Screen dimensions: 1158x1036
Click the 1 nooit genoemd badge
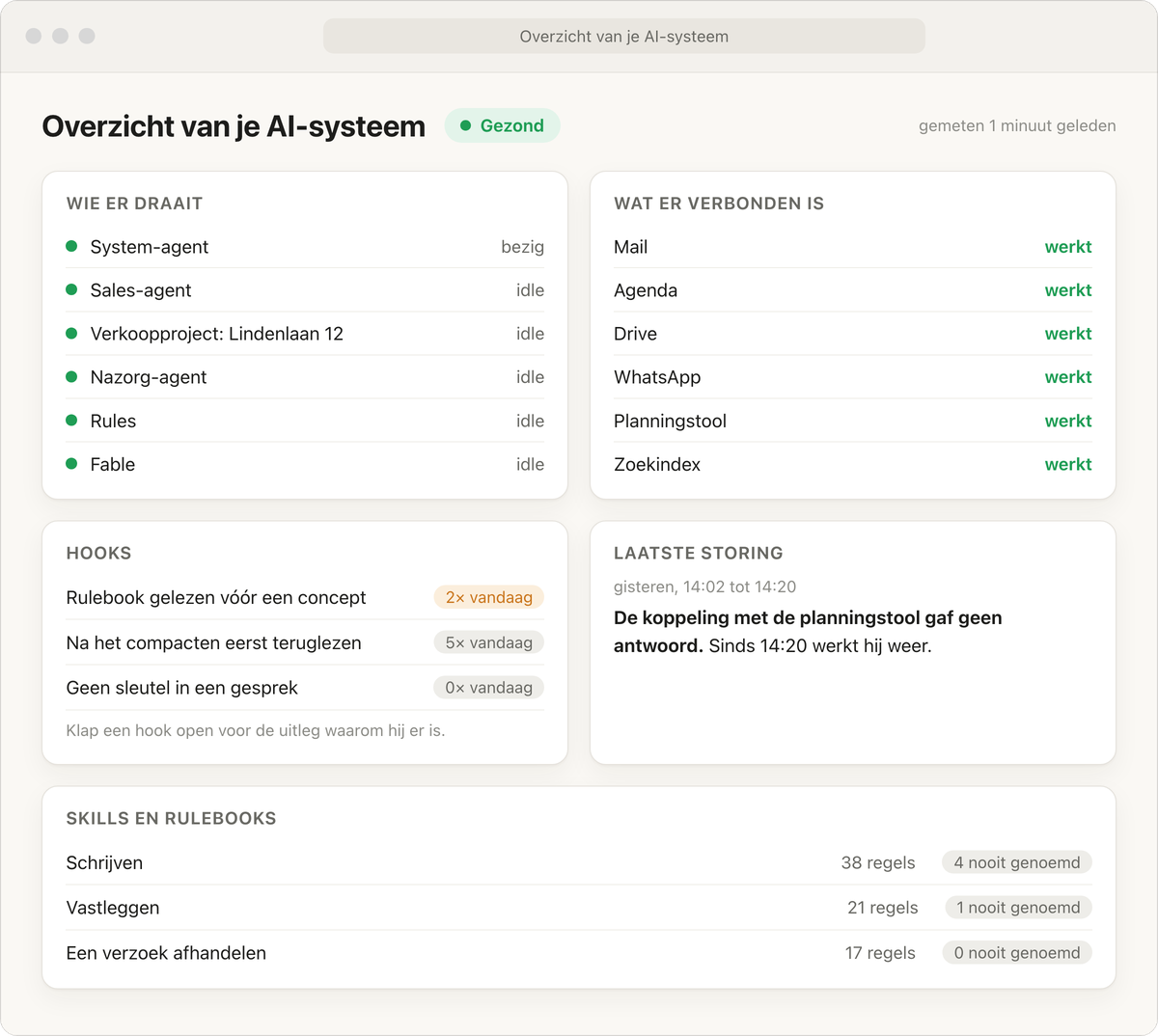(1018, 908)
